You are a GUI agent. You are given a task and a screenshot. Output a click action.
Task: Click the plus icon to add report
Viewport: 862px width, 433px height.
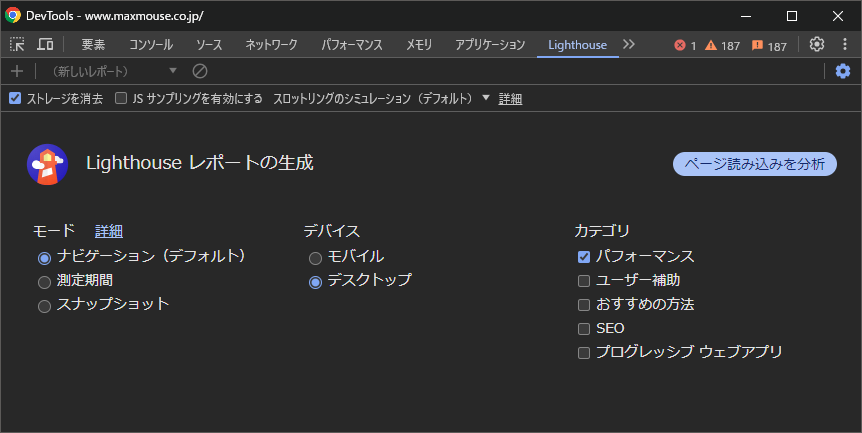17,71
